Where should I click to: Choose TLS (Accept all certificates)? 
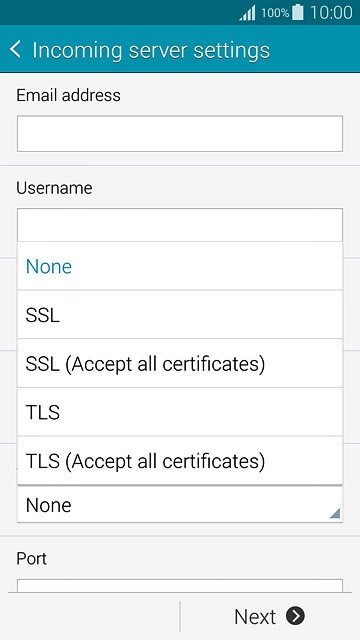[x=180, y=460]
